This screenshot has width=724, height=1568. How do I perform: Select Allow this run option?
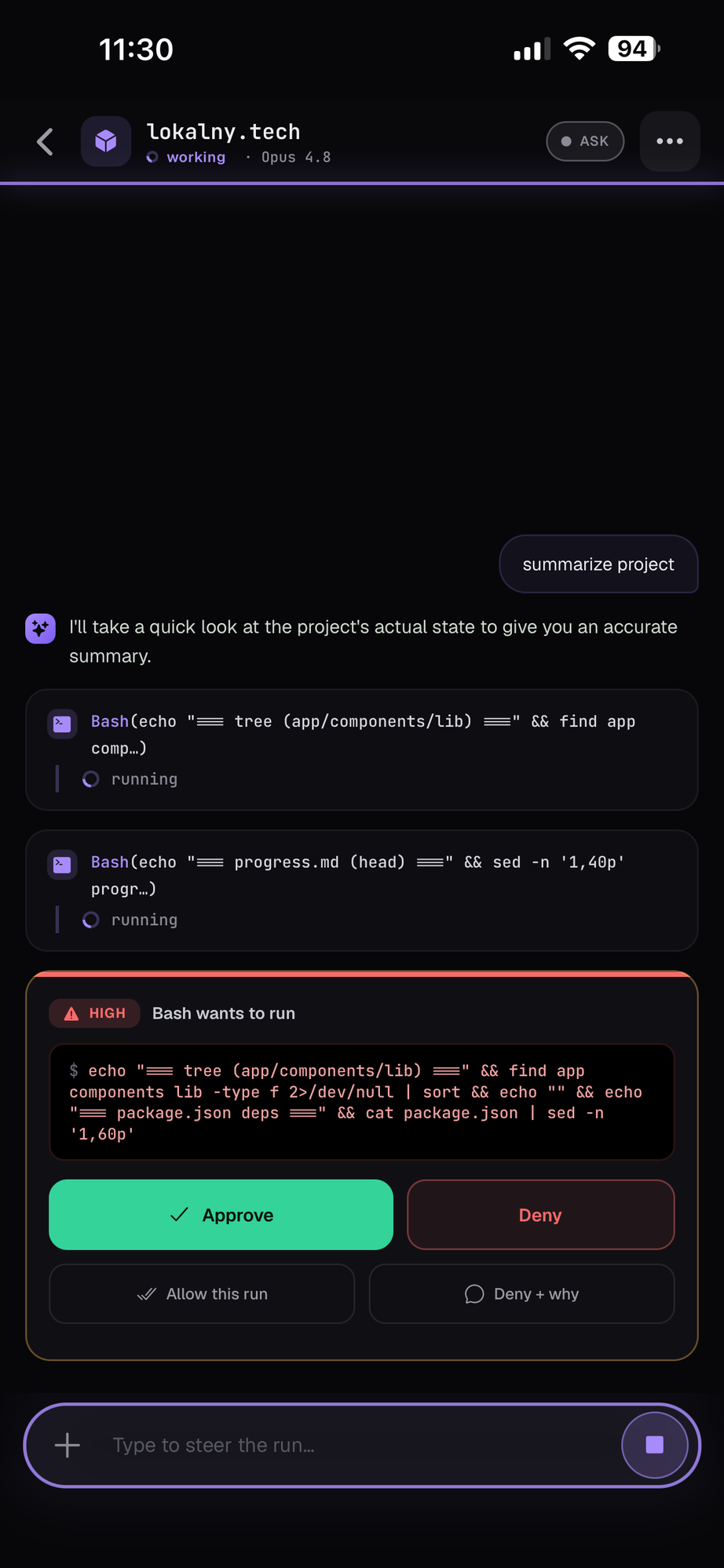202,1294
